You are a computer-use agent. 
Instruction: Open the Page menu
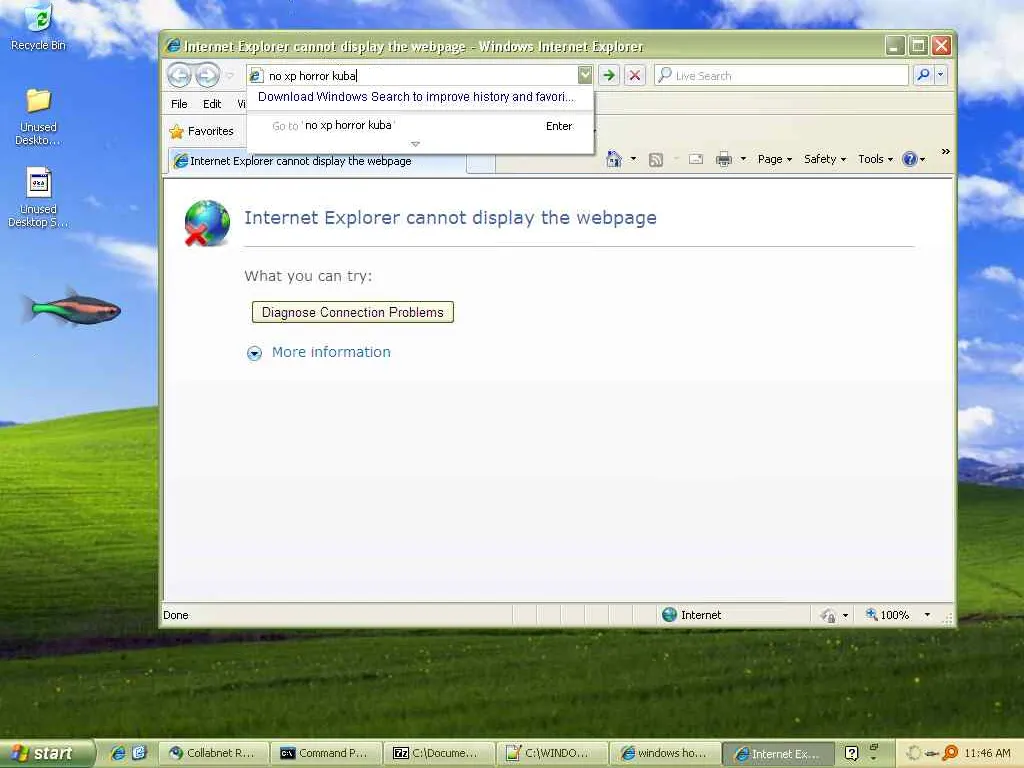point(775,159)
